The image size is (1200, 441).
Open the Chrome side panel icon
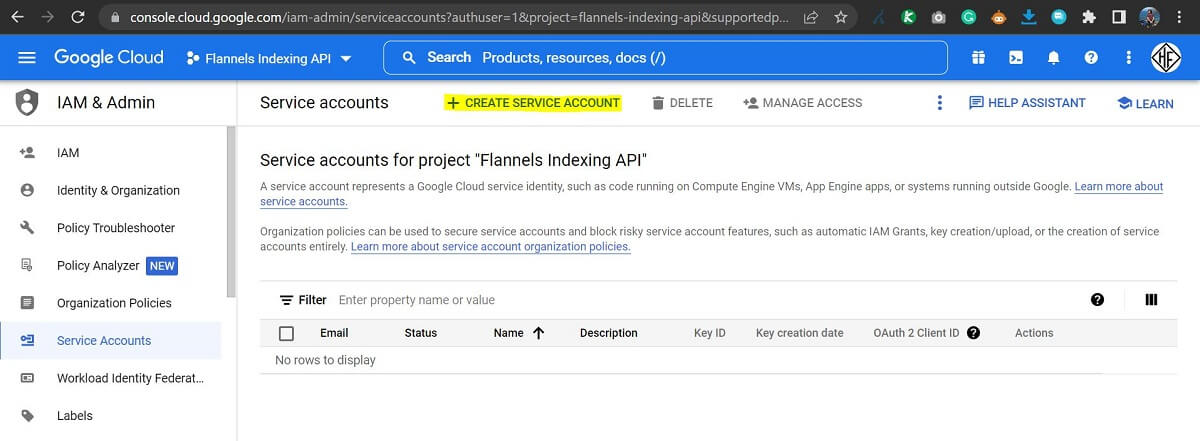pyautogui.click(x=1120, y=17)
